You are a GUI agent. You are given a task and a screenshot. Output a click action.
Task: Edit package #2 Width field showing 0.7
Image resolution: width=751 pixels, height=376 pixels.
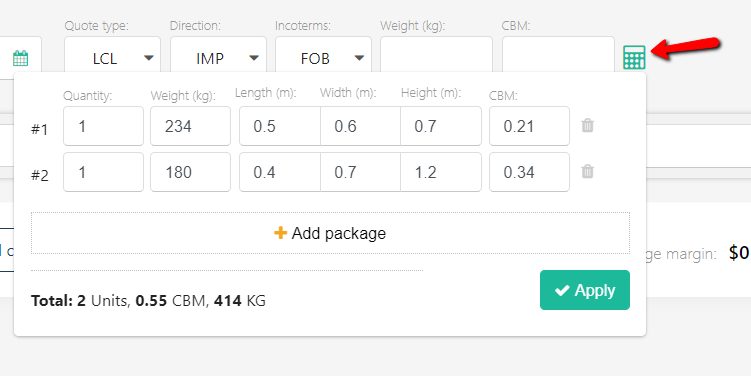click(360, 172)
